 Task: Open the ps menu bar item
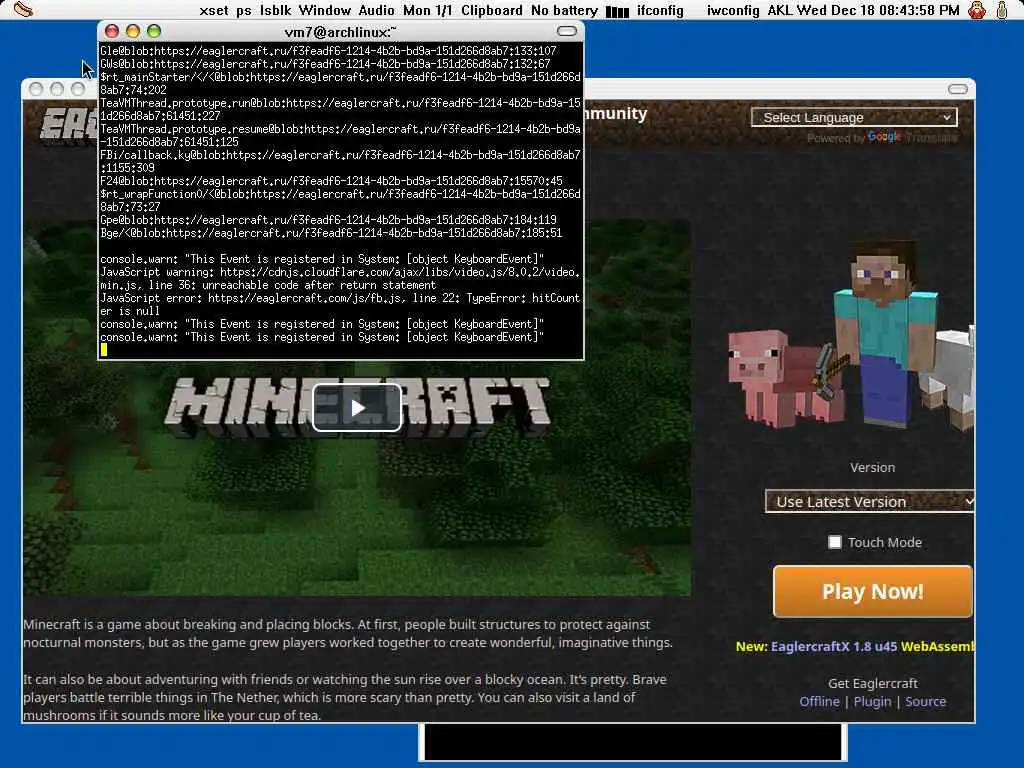click(x=244, y=10)
